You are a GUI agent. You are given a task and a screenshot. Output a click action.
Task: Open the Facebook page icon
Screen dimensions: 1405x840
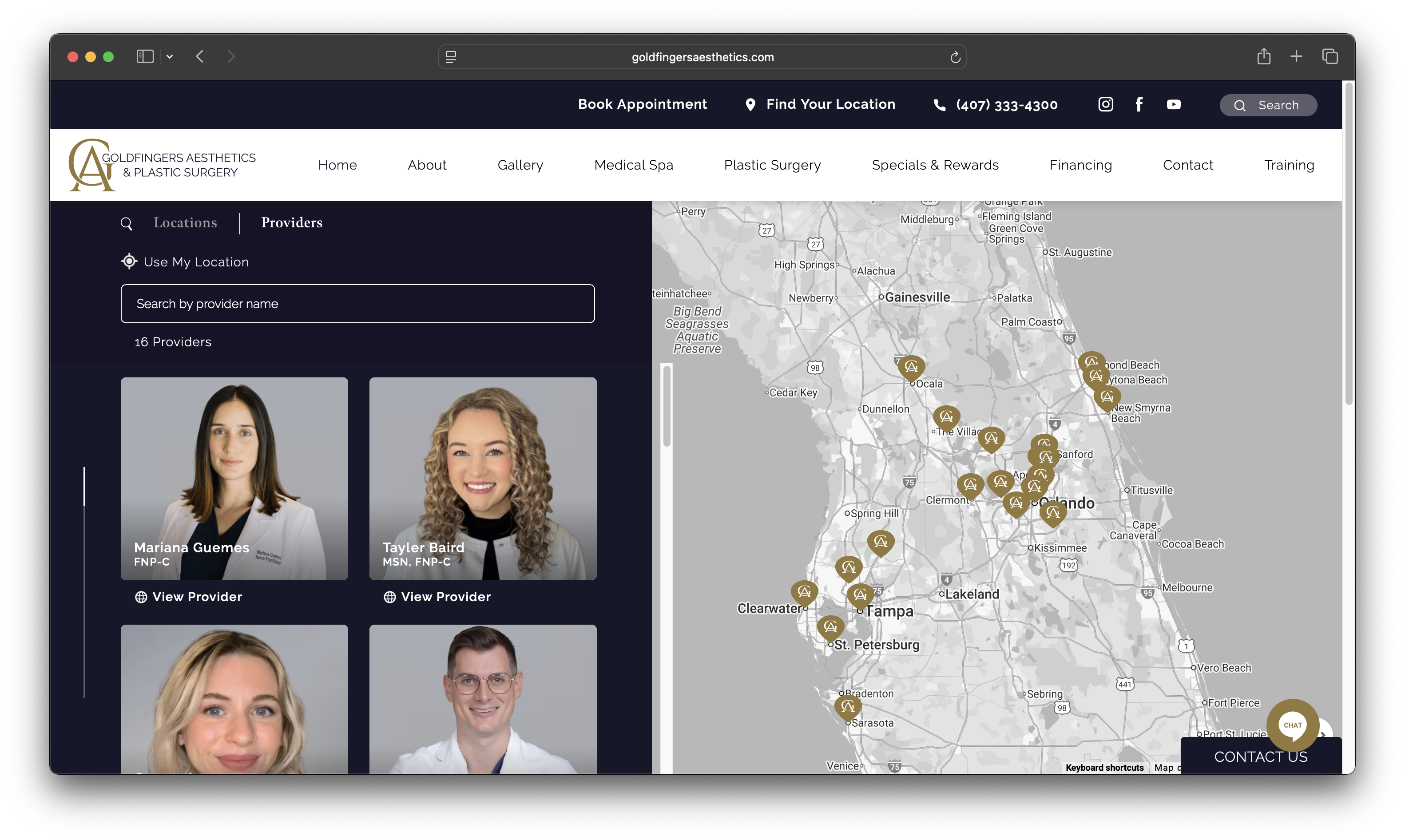click(x=1139, y=104)
